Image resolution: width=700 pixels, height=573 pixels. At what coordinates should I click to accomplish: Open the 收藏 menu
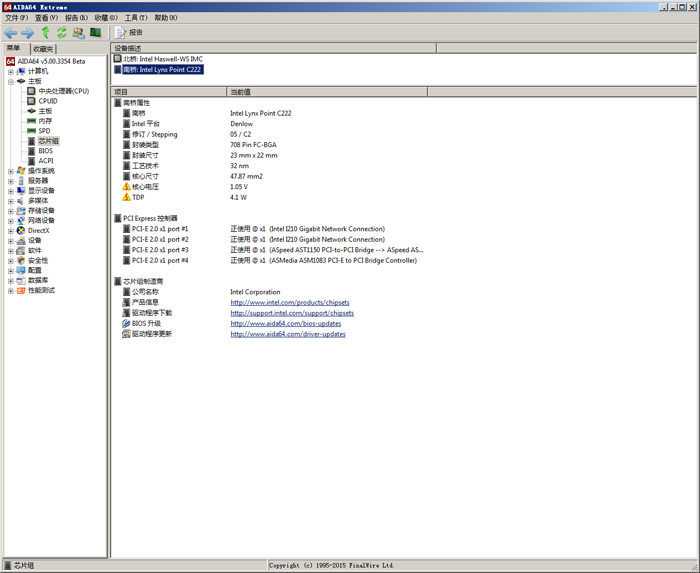point(106,18)
